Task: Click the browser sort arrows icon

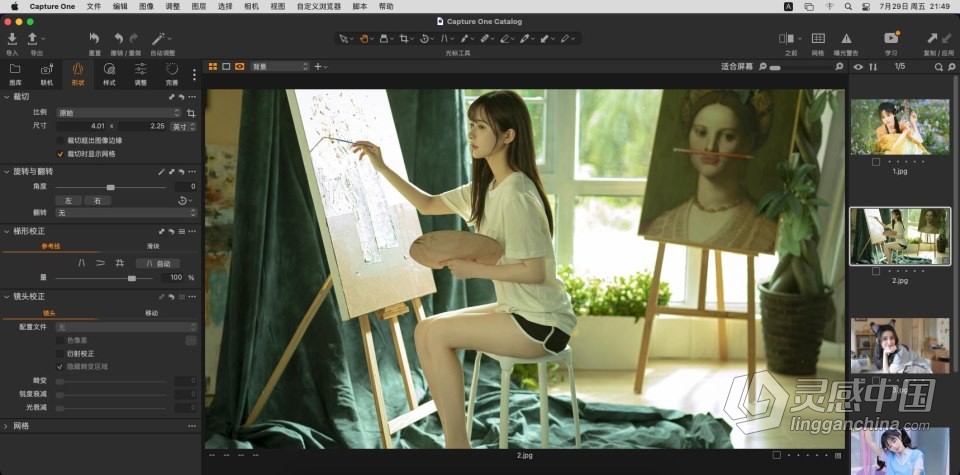Action: (873, 67)
